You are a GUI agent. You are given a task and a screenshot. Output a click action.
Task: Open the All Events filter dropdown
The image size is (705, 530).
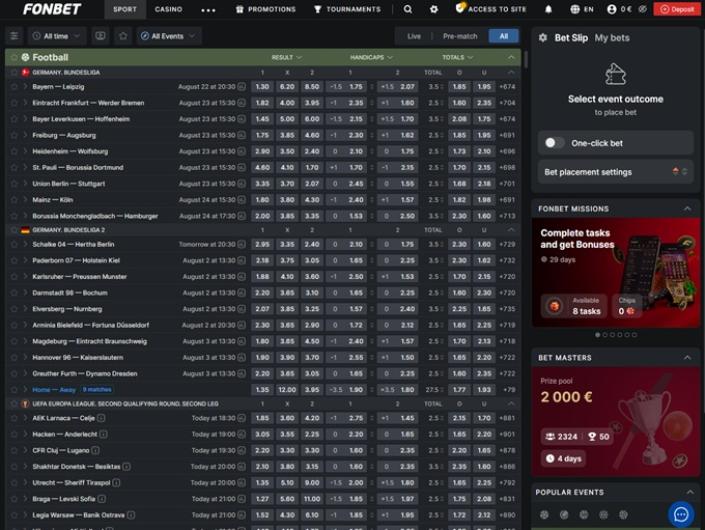pyautogui.click(x=169, y=36)
